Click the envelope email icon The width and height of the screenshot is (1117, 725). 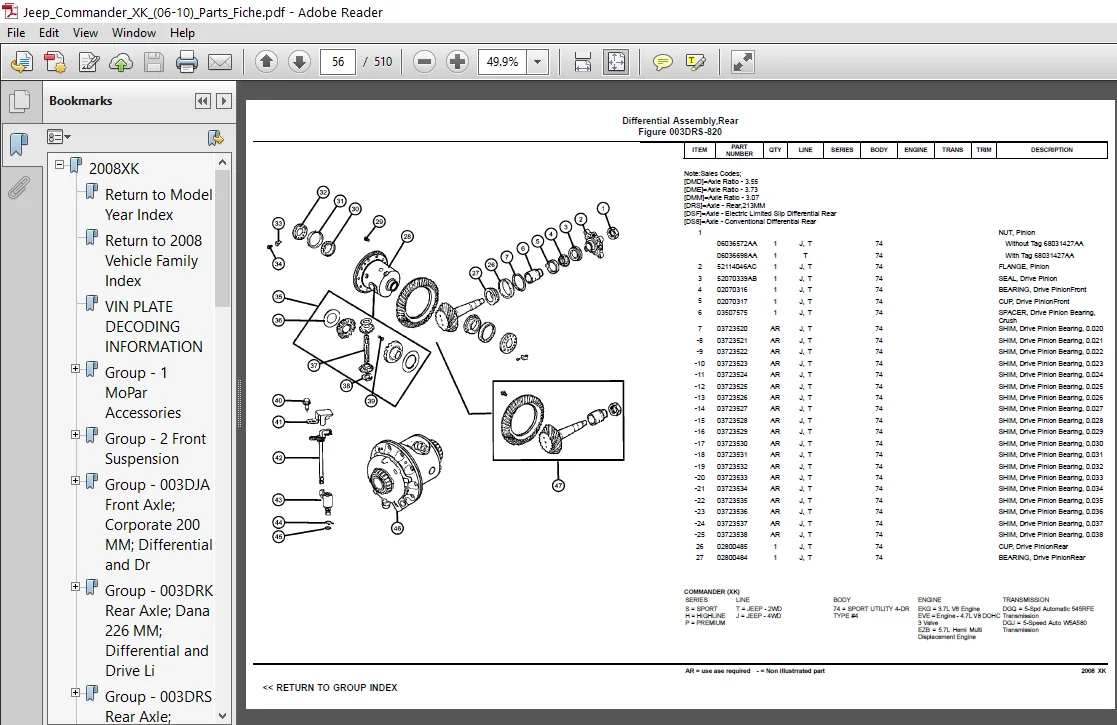tap(219, 63)
